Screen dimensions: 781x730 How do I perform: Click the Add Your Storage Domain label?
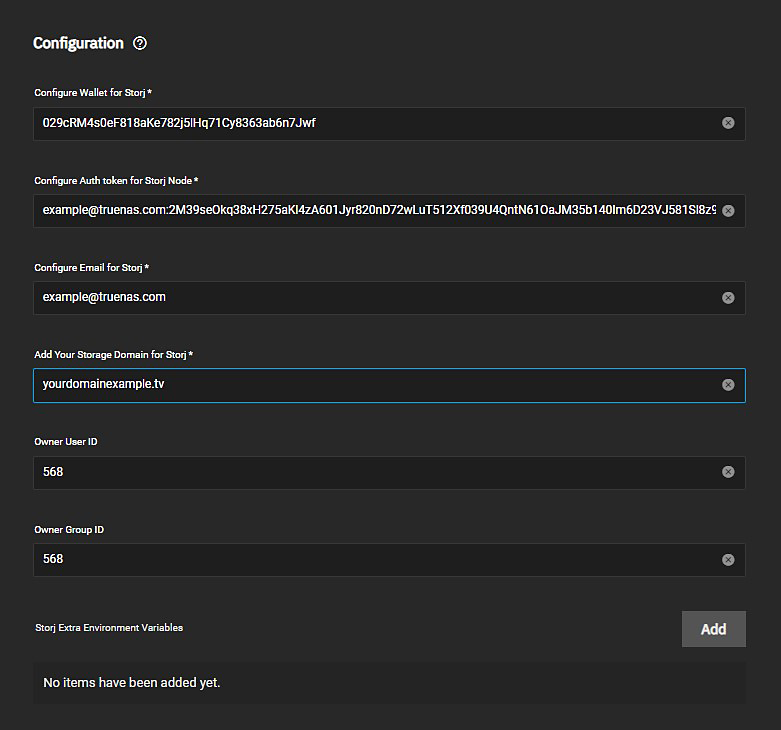click(114, 355)
